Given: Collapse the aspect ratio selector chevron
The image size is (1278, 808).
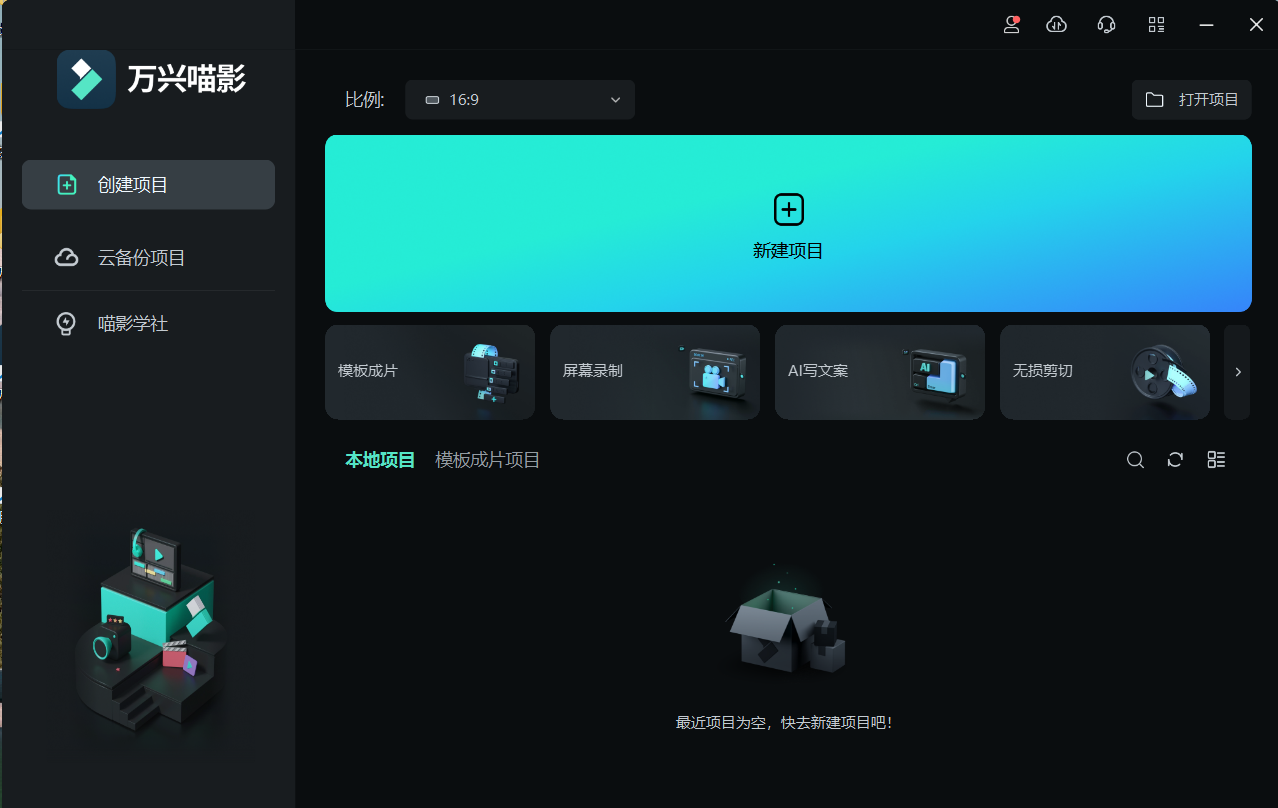Looking at the screenshot, I should click(615, 99).
